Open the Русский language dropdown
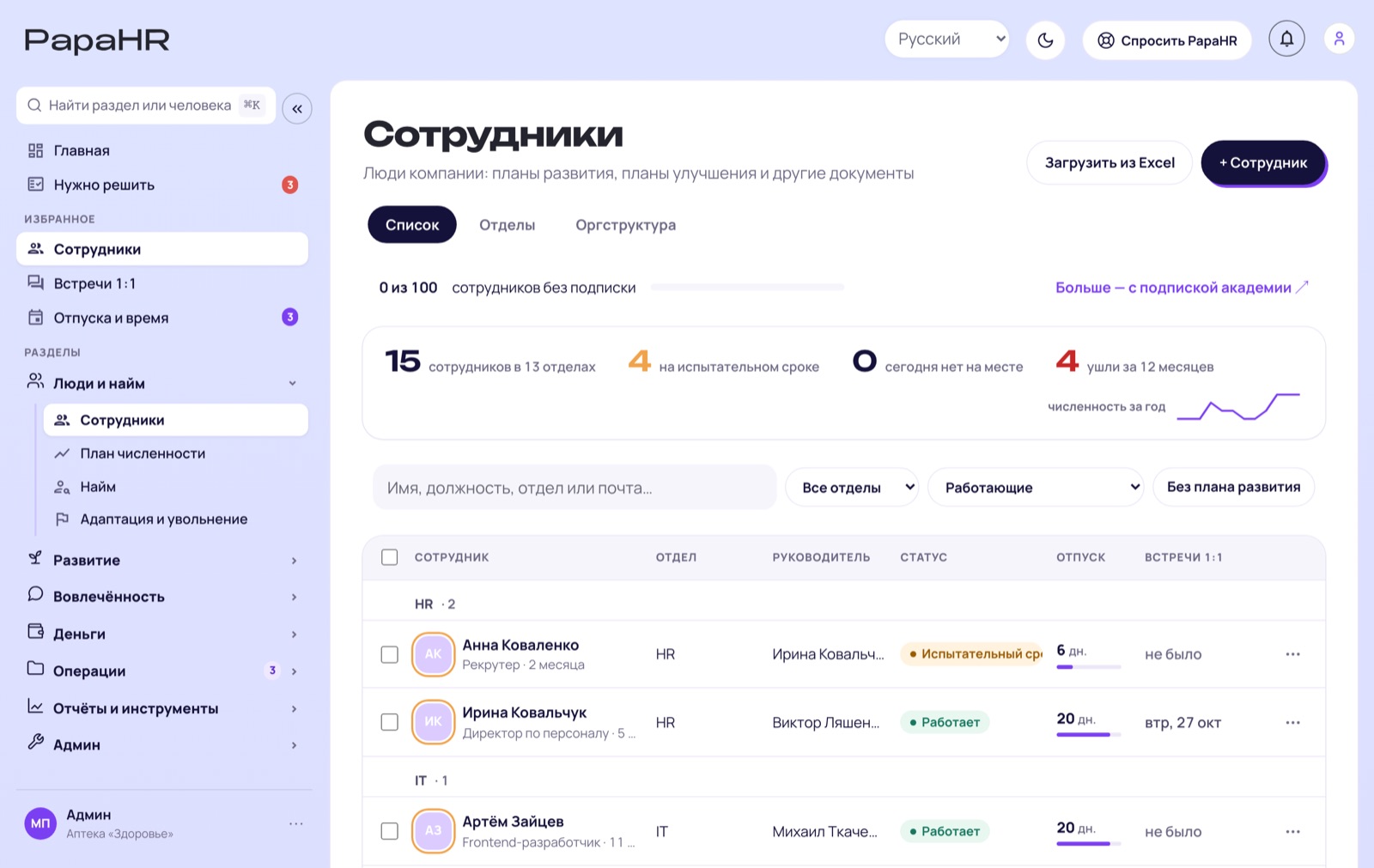Image resolution: width=1374 pixels, height=868 pixels. point(947,39)
